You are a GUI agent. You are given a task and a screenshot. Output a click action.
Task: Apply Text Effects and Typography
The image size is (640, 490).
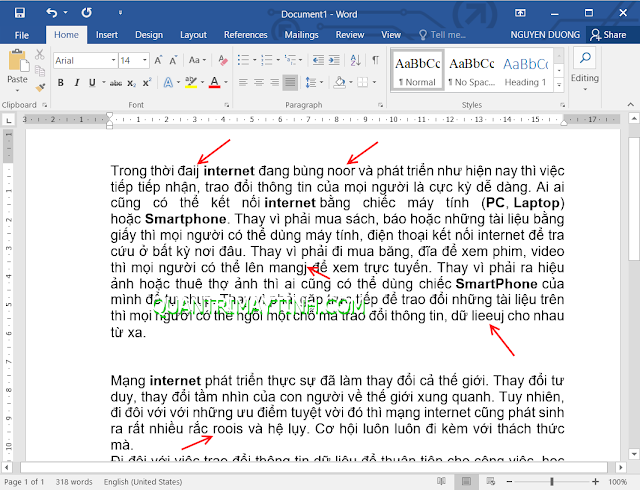pyautogui.click(x=168, y=83)
